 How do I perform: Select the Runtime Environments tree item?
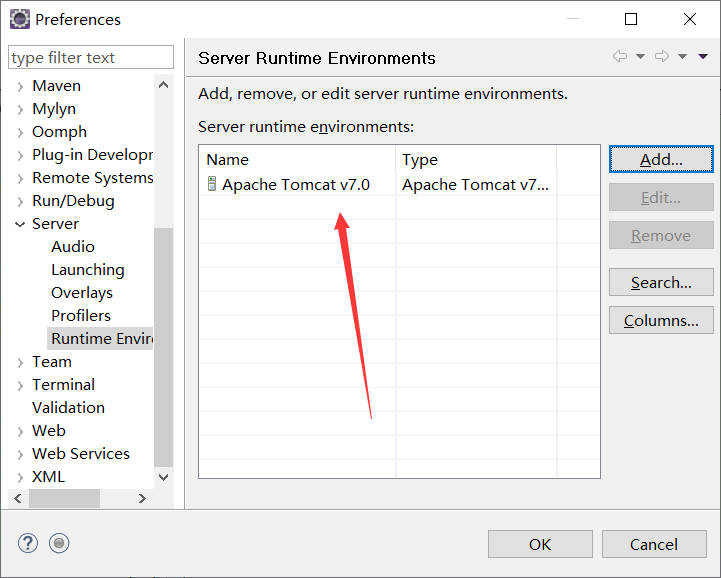[101, 338]
